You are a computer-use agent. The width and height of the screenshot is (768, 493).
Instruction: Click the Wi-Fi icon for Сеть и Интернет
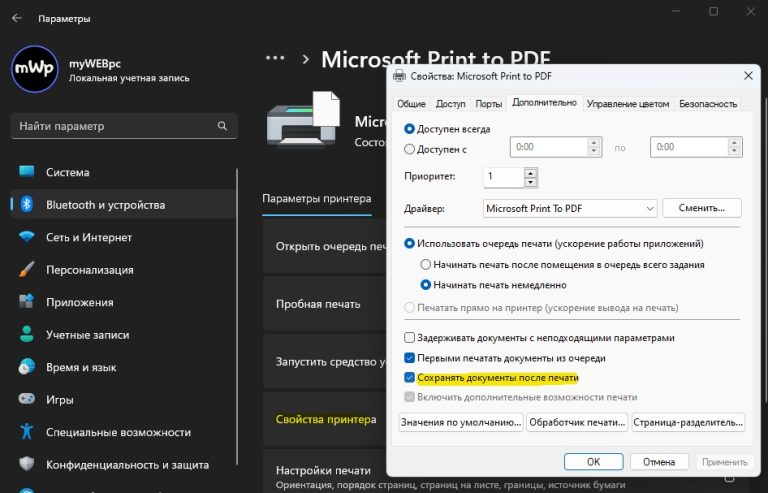pos(26,237)
